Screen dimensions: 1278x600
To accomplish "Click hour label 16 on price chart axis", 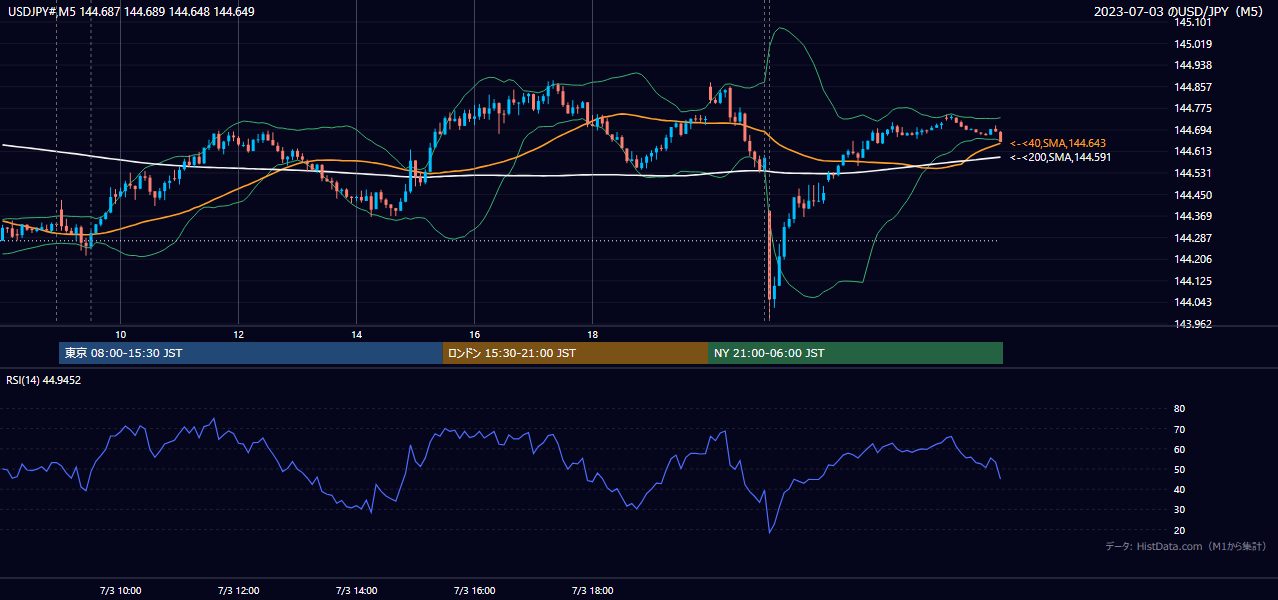I will pyautogui.click(x=475, y=334).
